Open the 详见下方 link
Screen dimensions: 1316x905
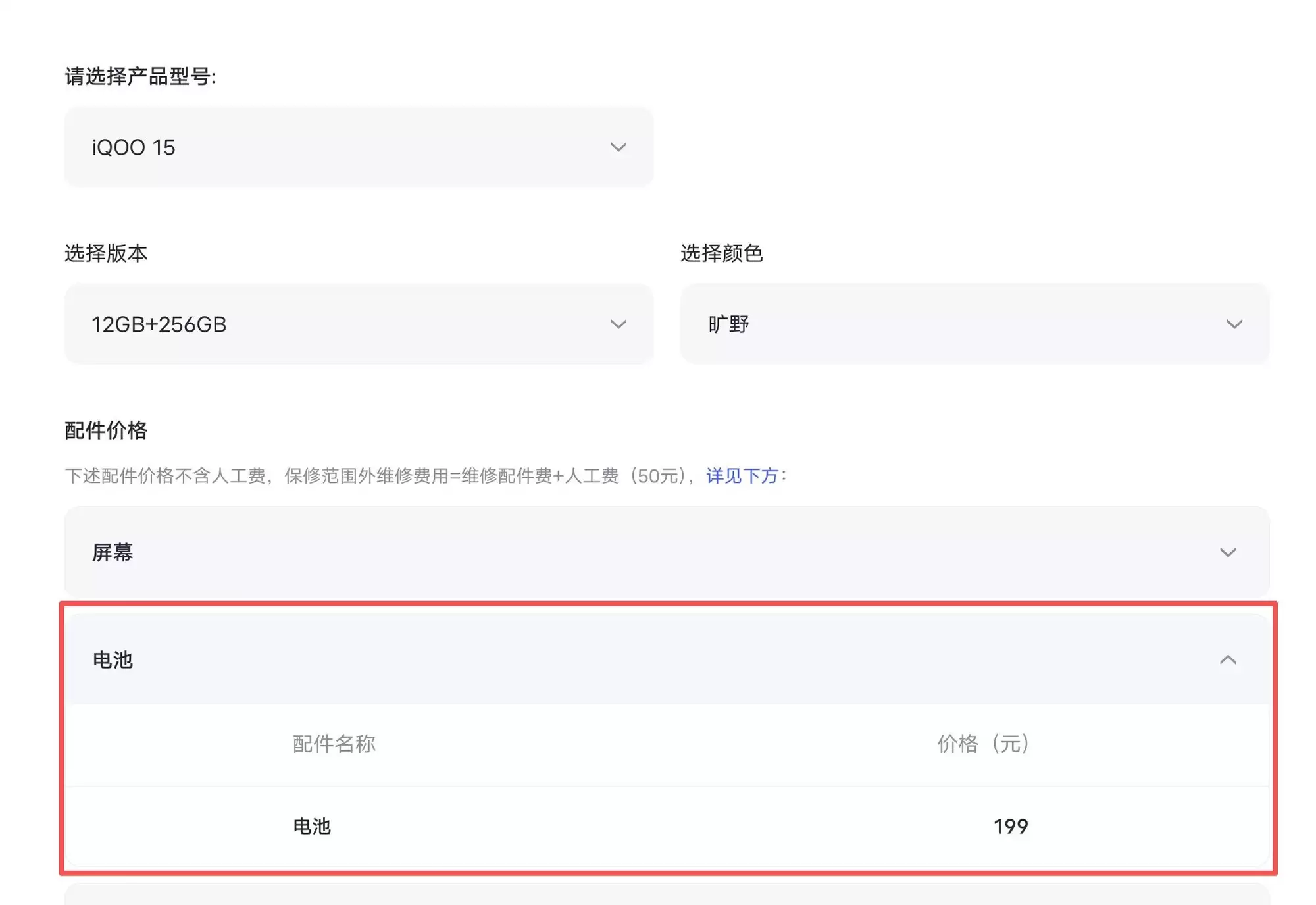tap(742, 476)
